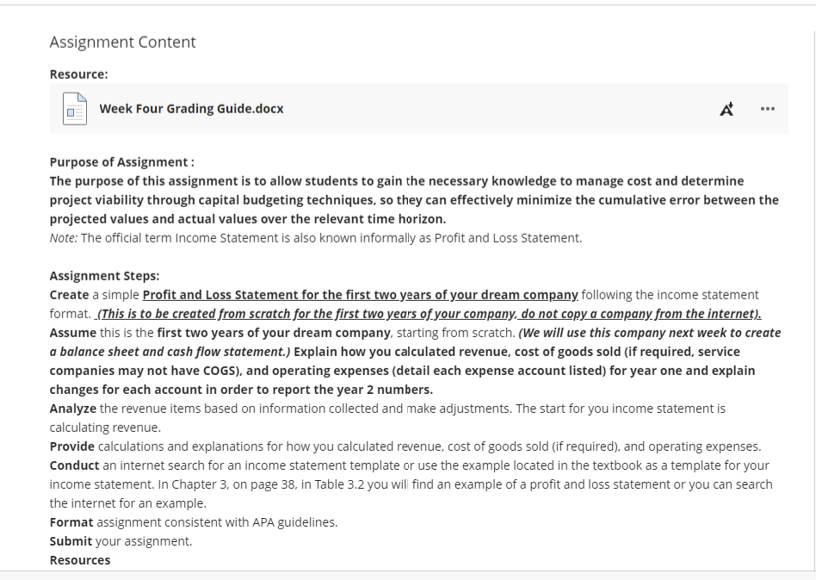Select the Purpose of Assignment heading
816x580 pixels.
click(122, 162)
